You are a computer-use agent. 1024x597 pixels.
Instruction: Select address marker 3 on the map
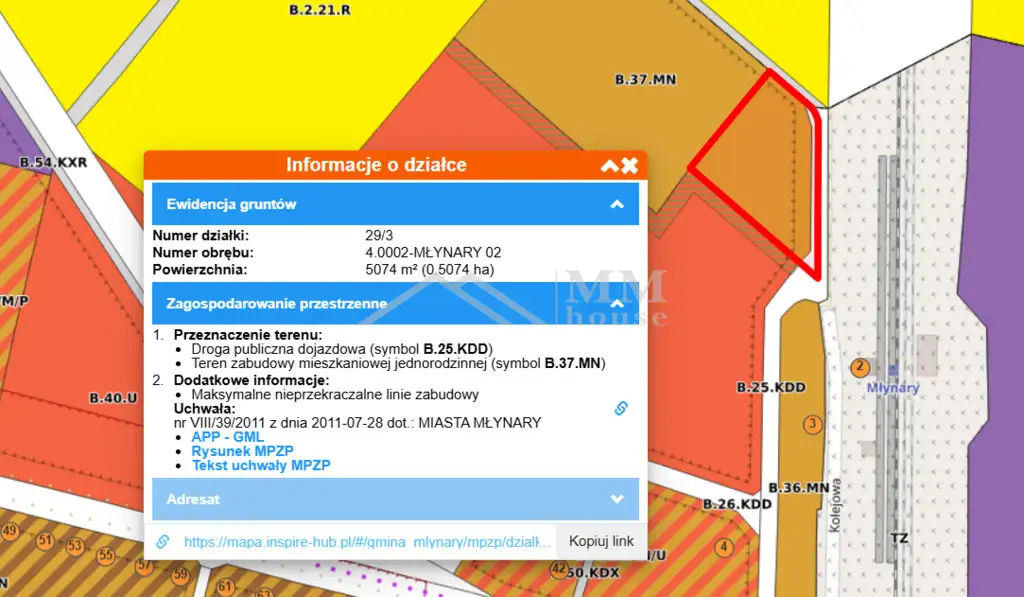(x=812, y=424)
